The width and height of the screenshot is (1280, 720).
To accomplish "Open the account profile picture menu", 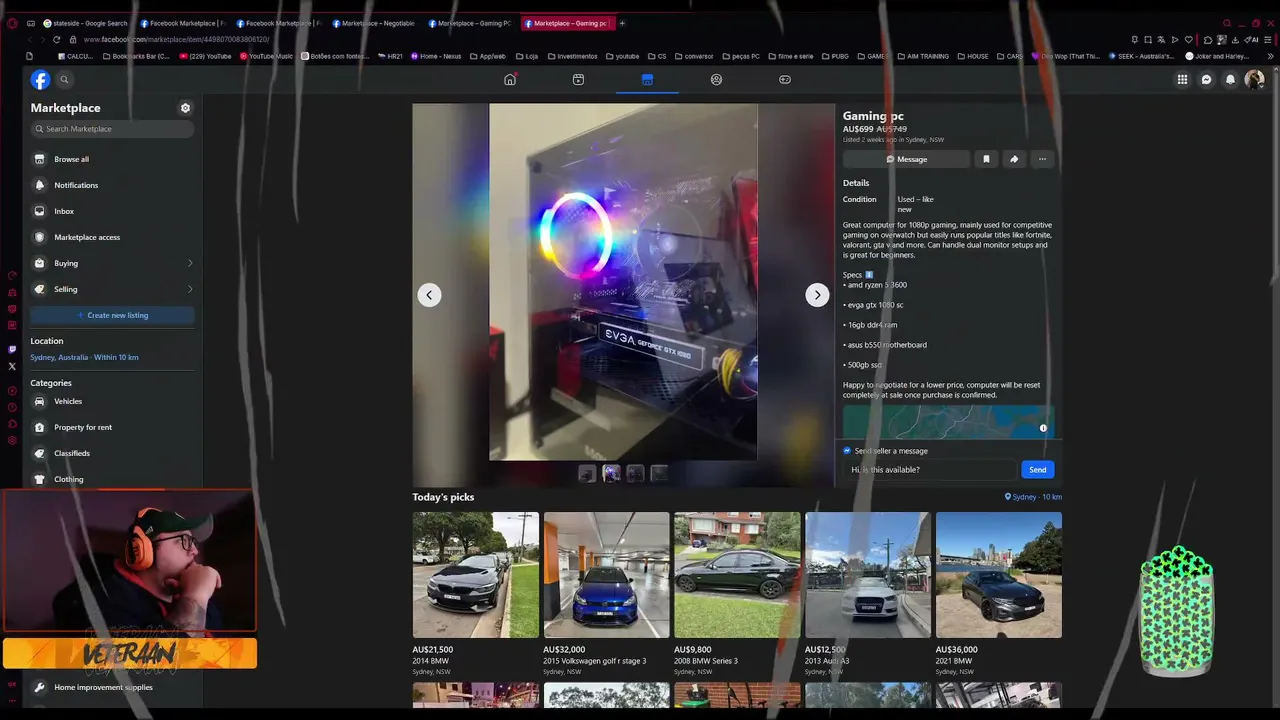I will pyautogui.click(x=1254, y=80).
